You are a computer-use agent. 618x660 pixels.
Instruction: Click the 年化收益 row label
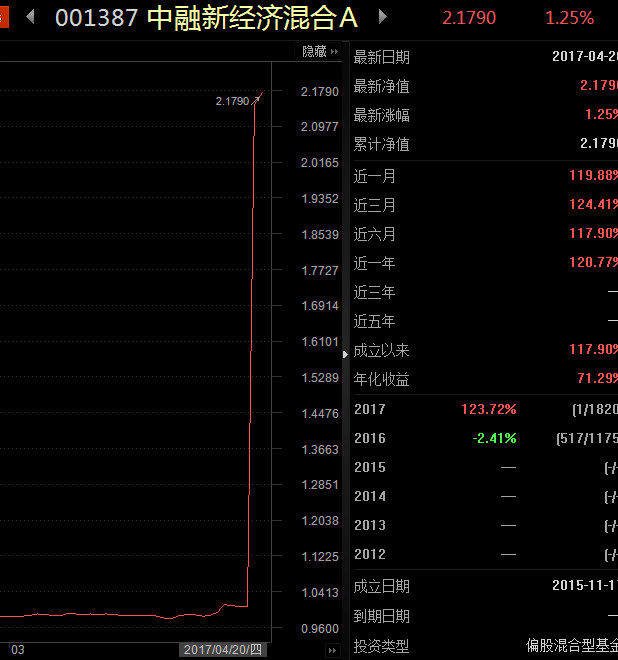coord(381,379)
